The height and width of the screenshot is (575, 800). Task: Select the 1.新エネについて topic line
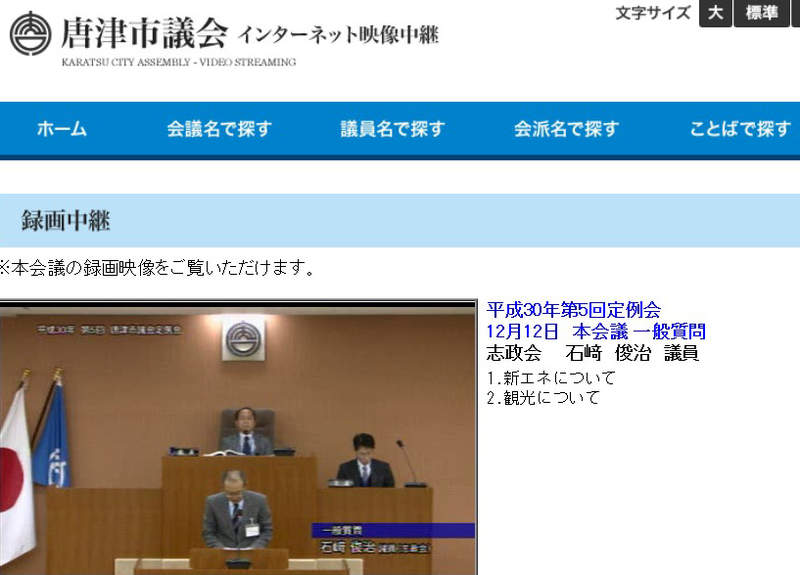pyautogui.click(x=550, y=378)
